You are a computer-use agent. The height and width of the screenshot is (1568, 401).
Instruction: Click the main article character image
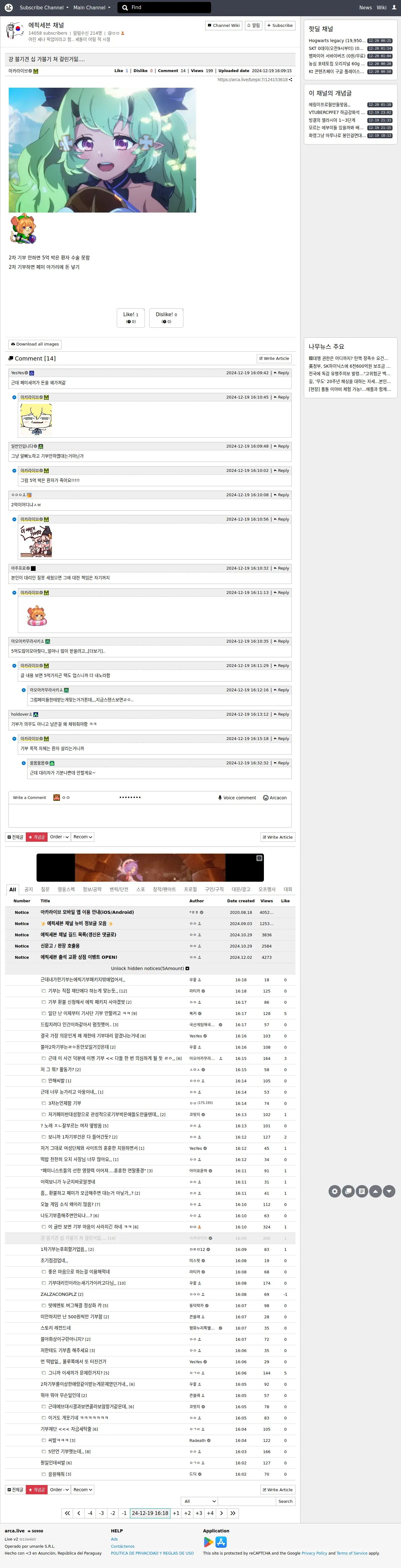click(x=102, y=150)
